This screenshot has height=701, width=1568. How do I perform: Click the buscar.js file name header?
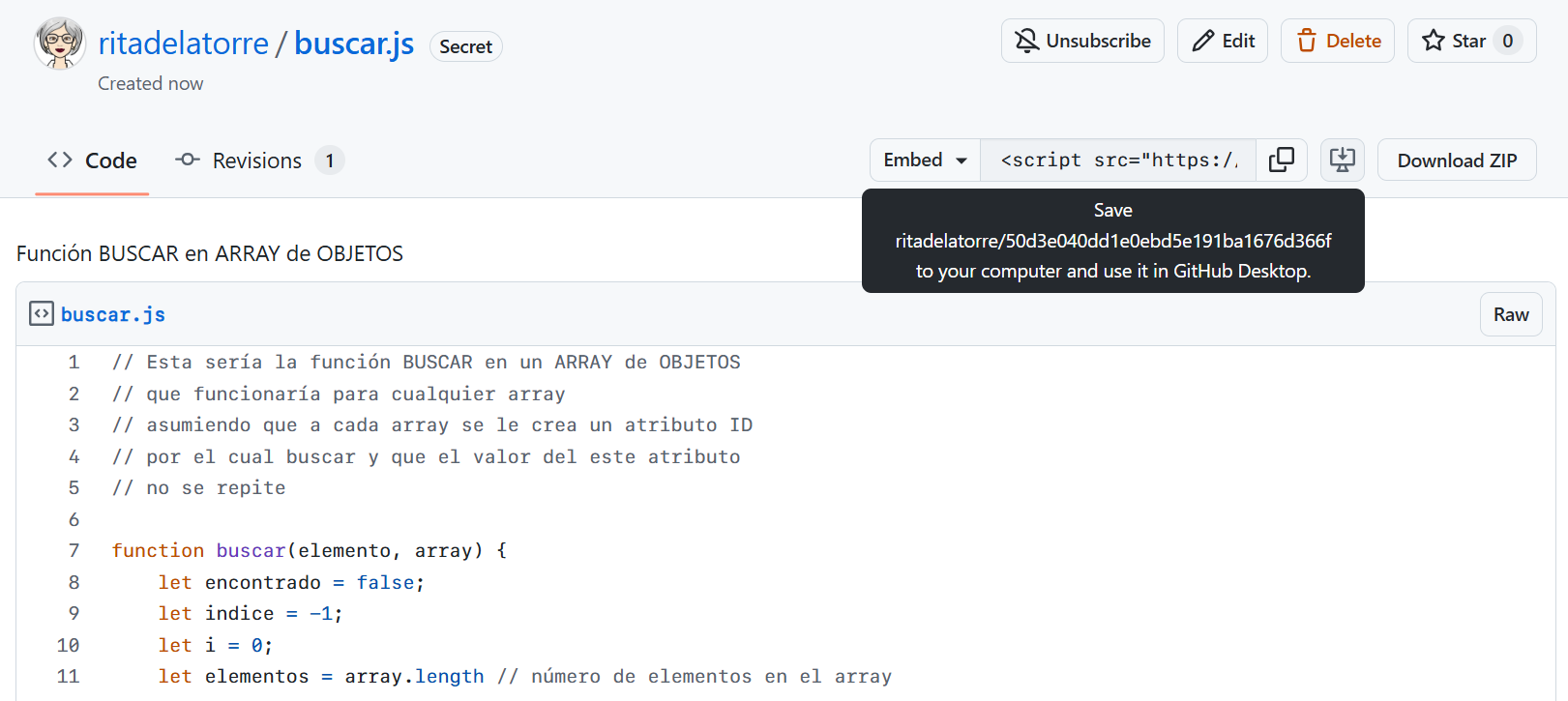(x=113, y=314)
